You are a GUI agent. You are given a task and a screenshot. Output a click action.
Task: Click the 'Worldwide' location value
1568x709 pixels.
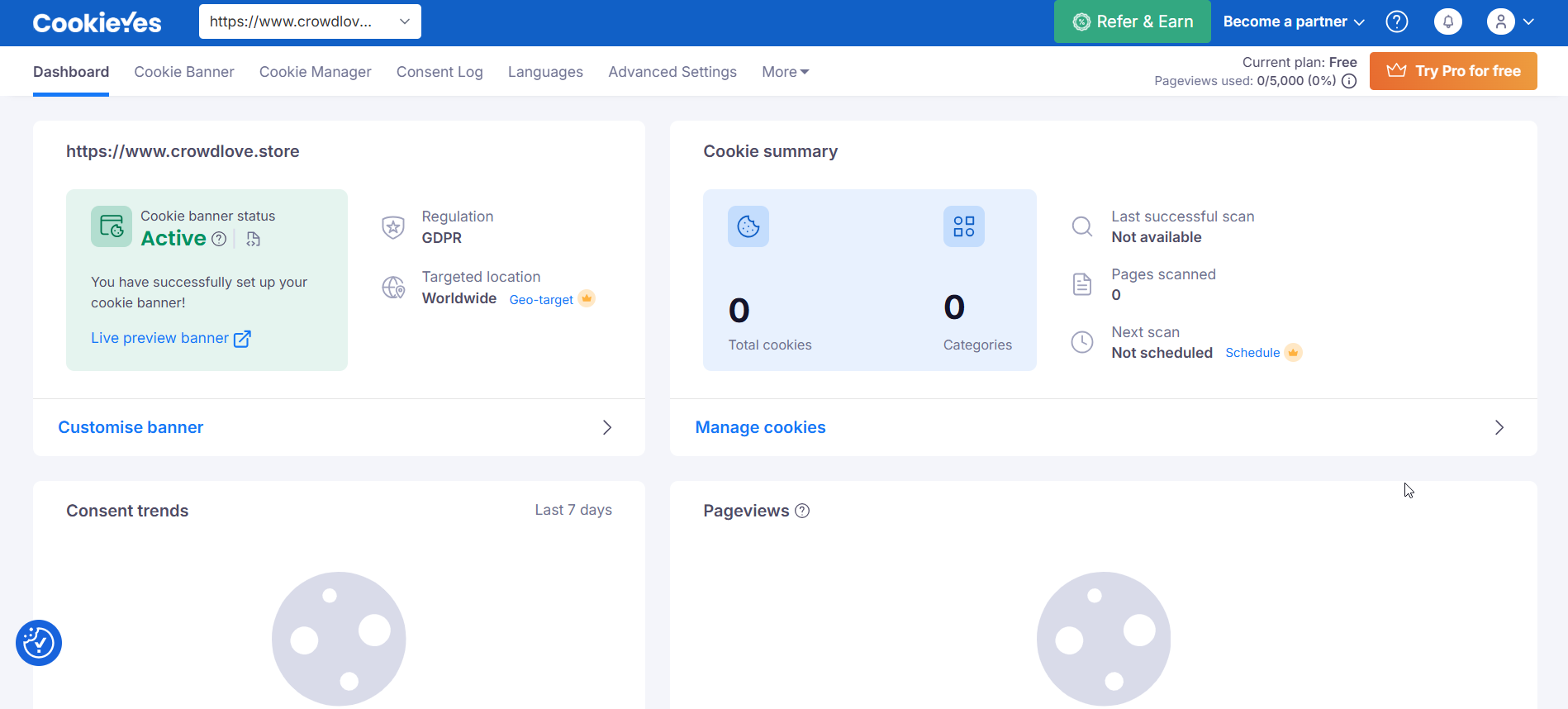pyautogui.click(x=459, y=298)
